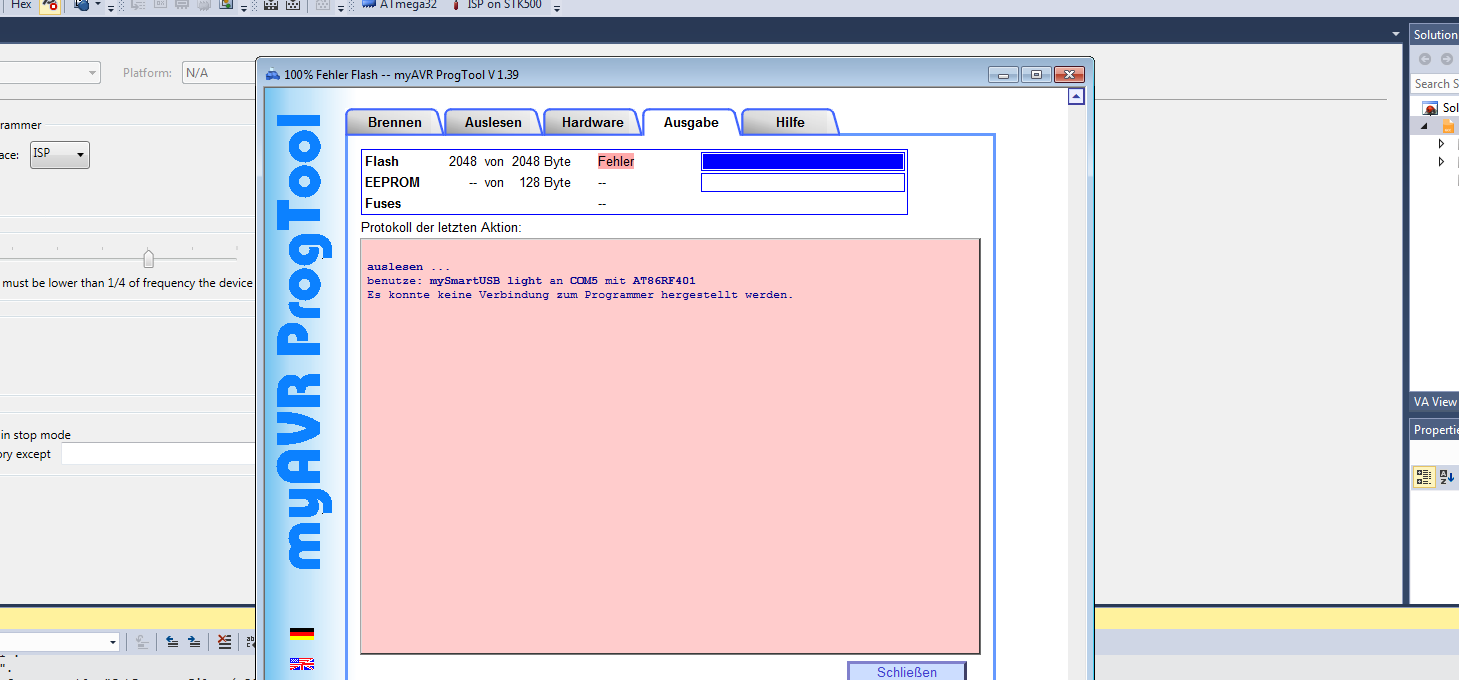Click the first black chip icon in toolbar
1459x680 pixels.
[271, 5]
